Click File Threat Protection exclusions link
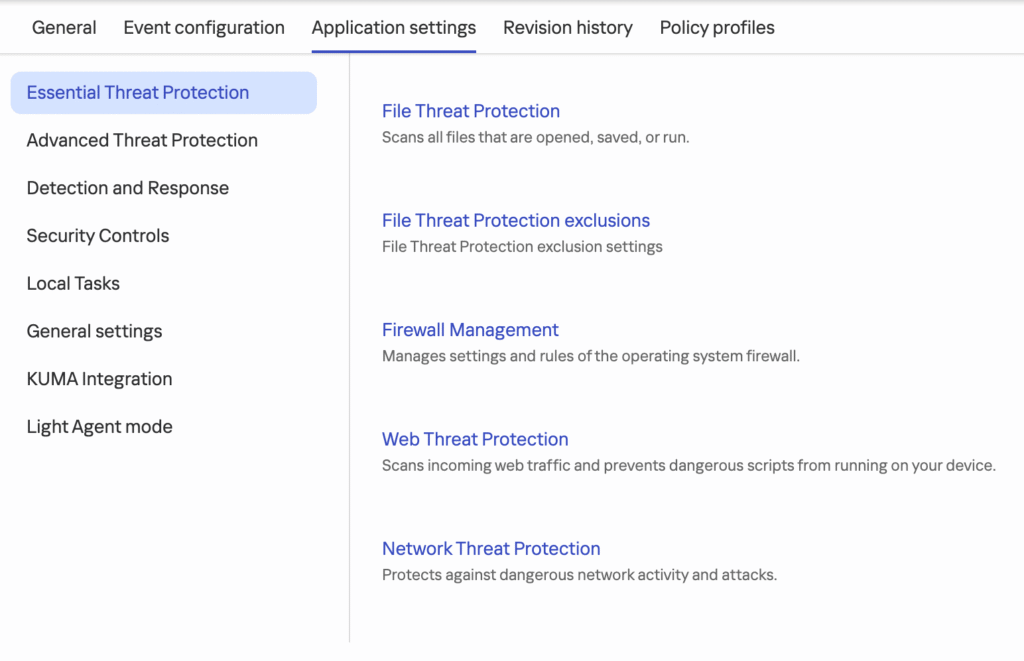Screen dimensions: 1024x661 (x=515, y=221)
